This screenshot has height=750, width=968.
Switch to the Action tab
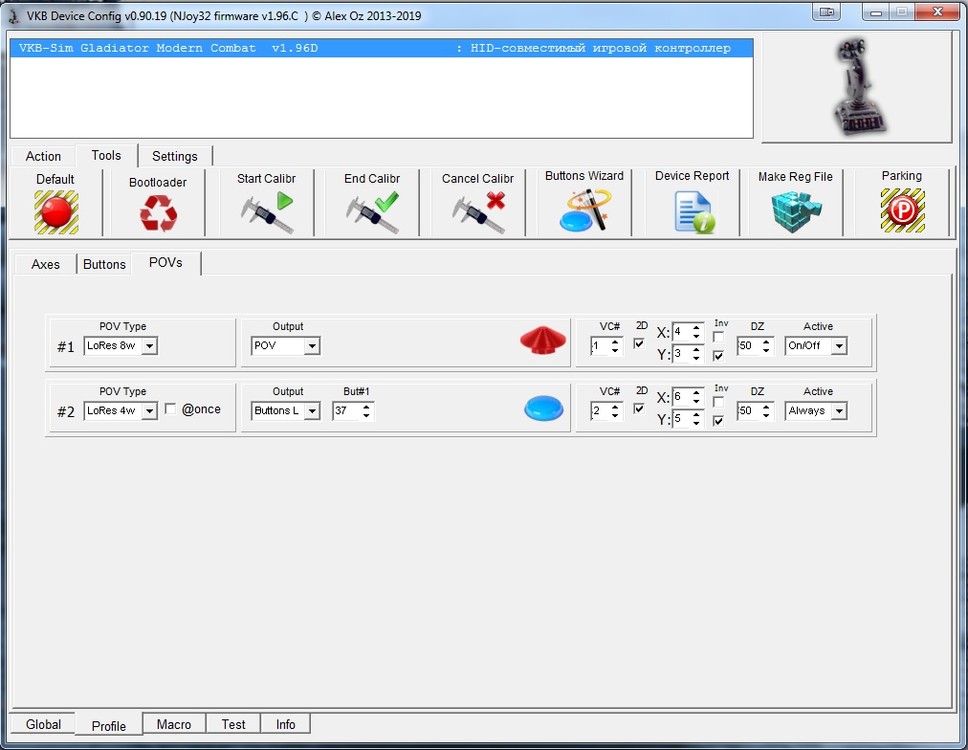click(43, 156)
